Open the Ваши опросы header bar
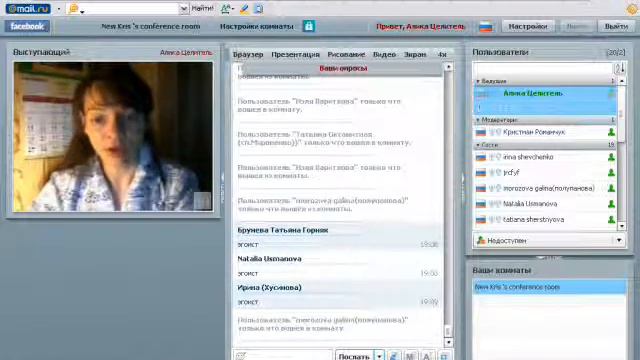640x360 pixels. tap(343, 69)
